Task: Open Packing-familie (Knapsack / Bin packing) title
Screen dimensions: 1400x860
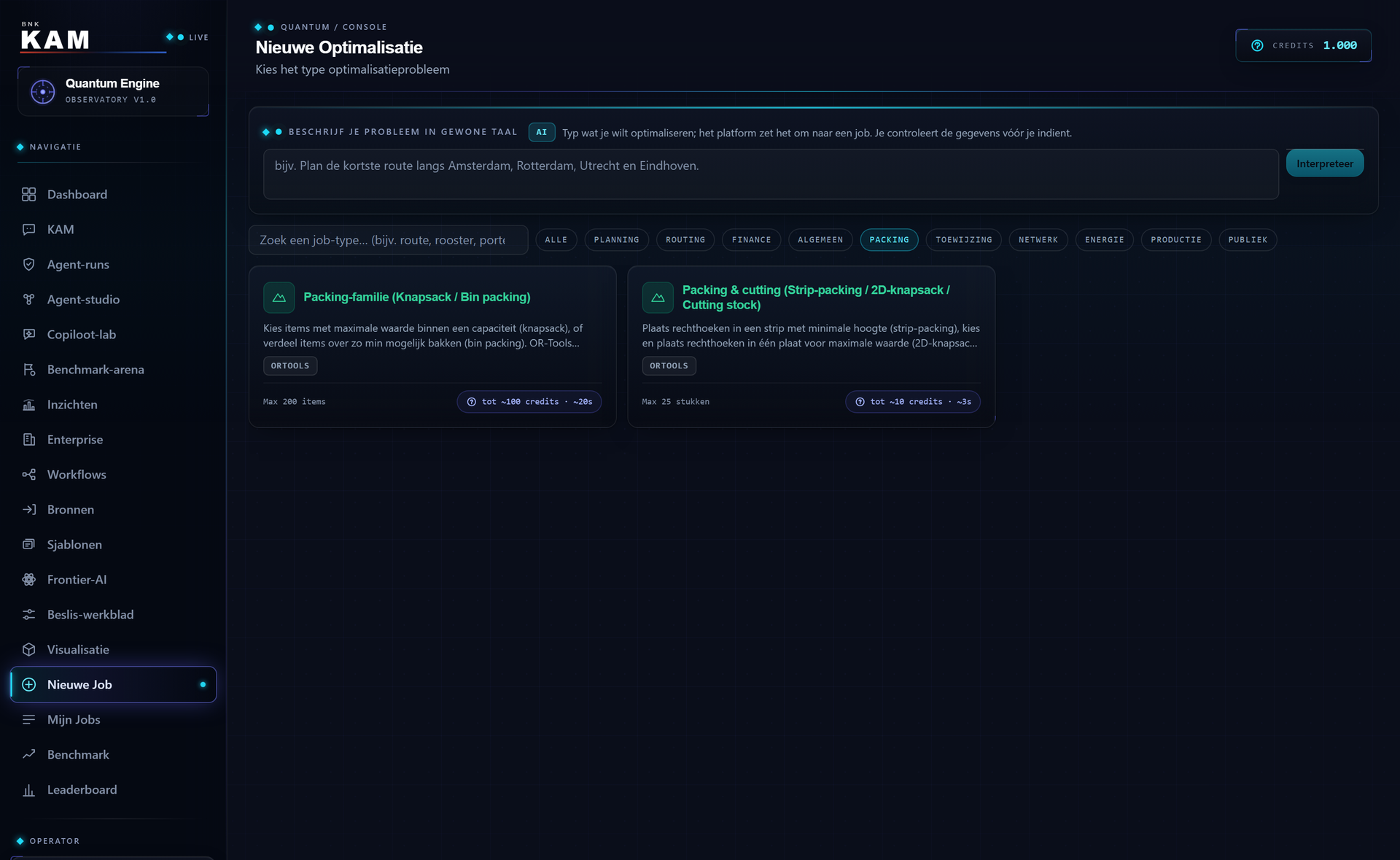Action: click(417, 297)
